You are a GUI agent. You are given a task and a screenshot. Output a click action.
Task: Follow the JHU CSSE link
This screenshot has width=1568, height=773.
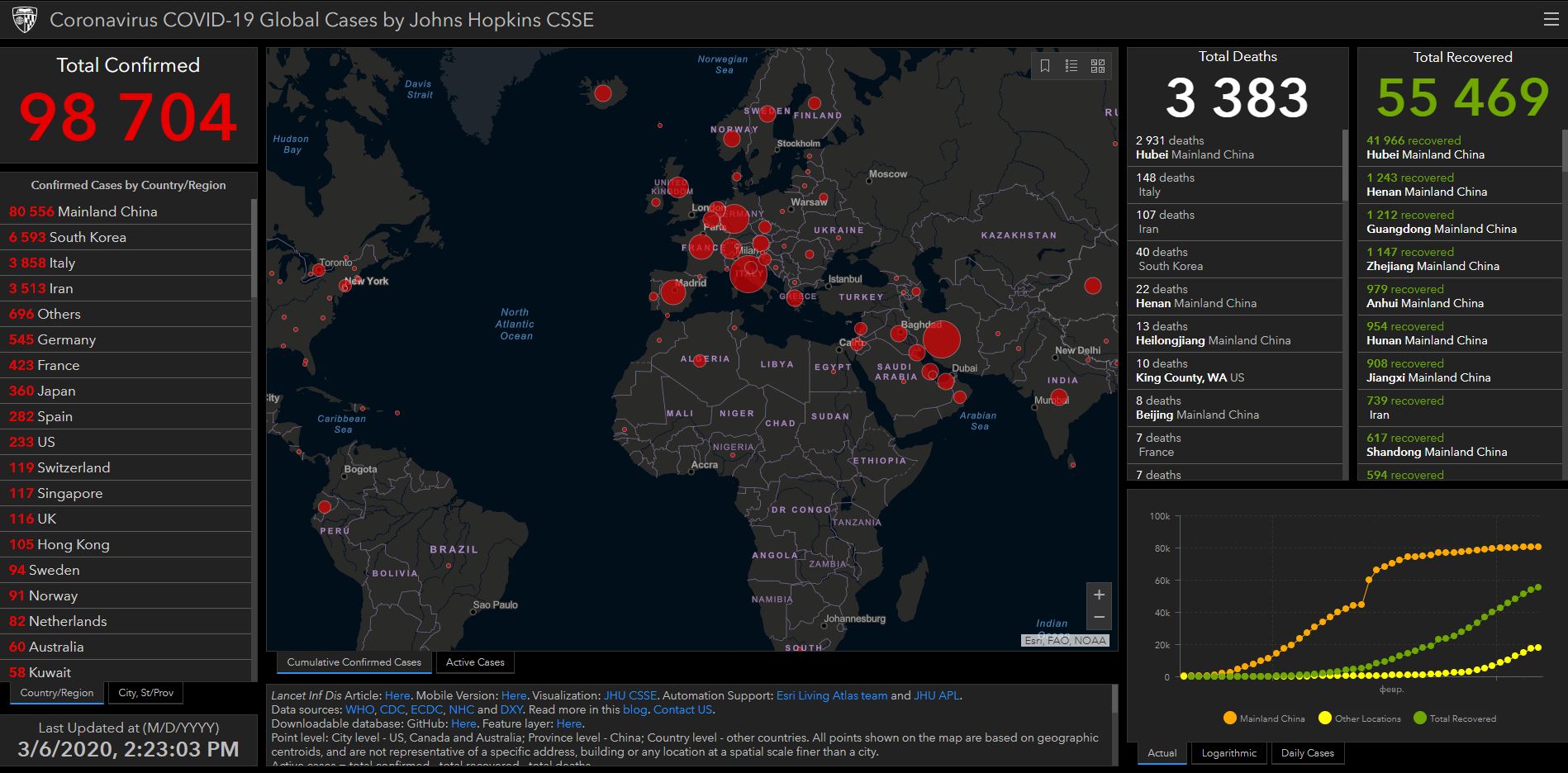[630, 695]
